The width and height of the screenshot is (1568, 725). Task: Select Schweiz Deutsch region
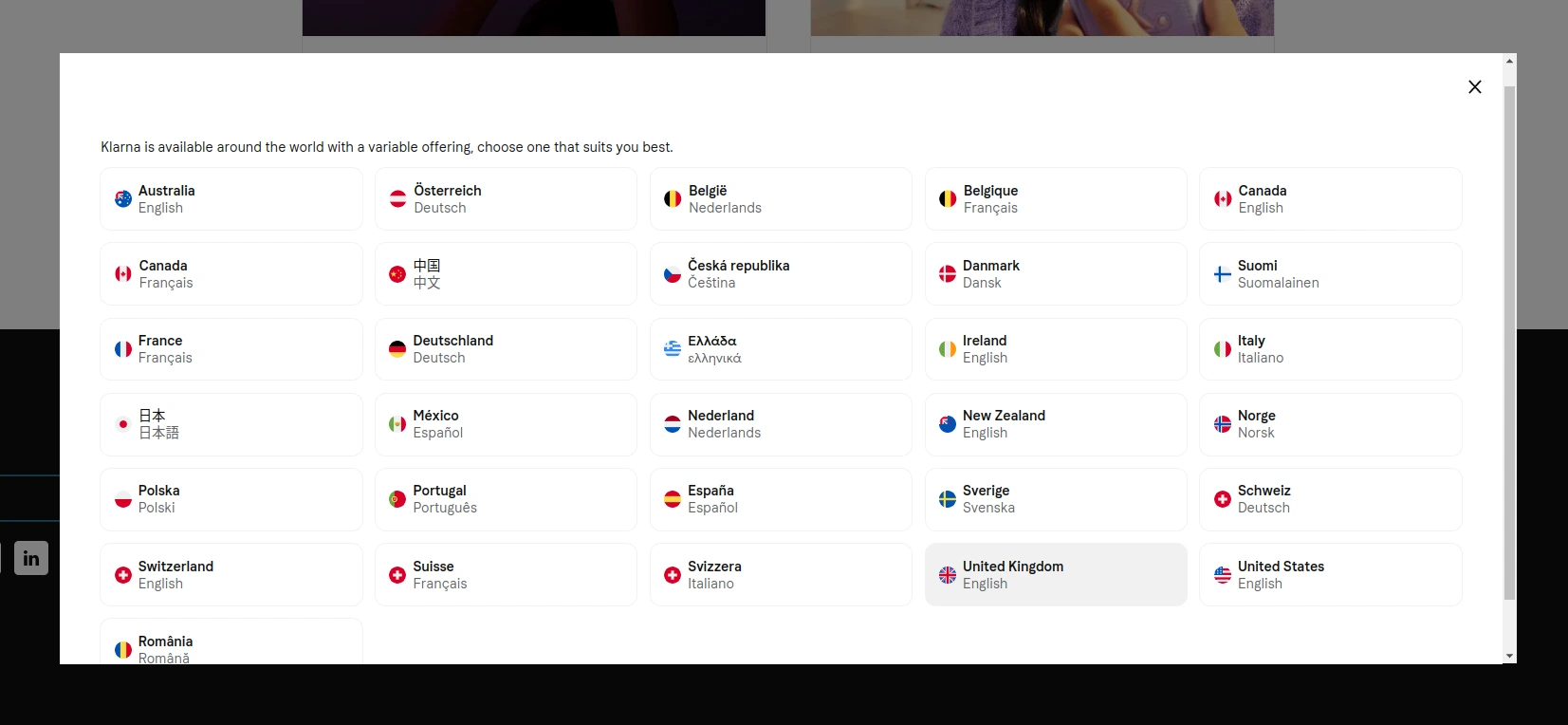pos(1331,499)
